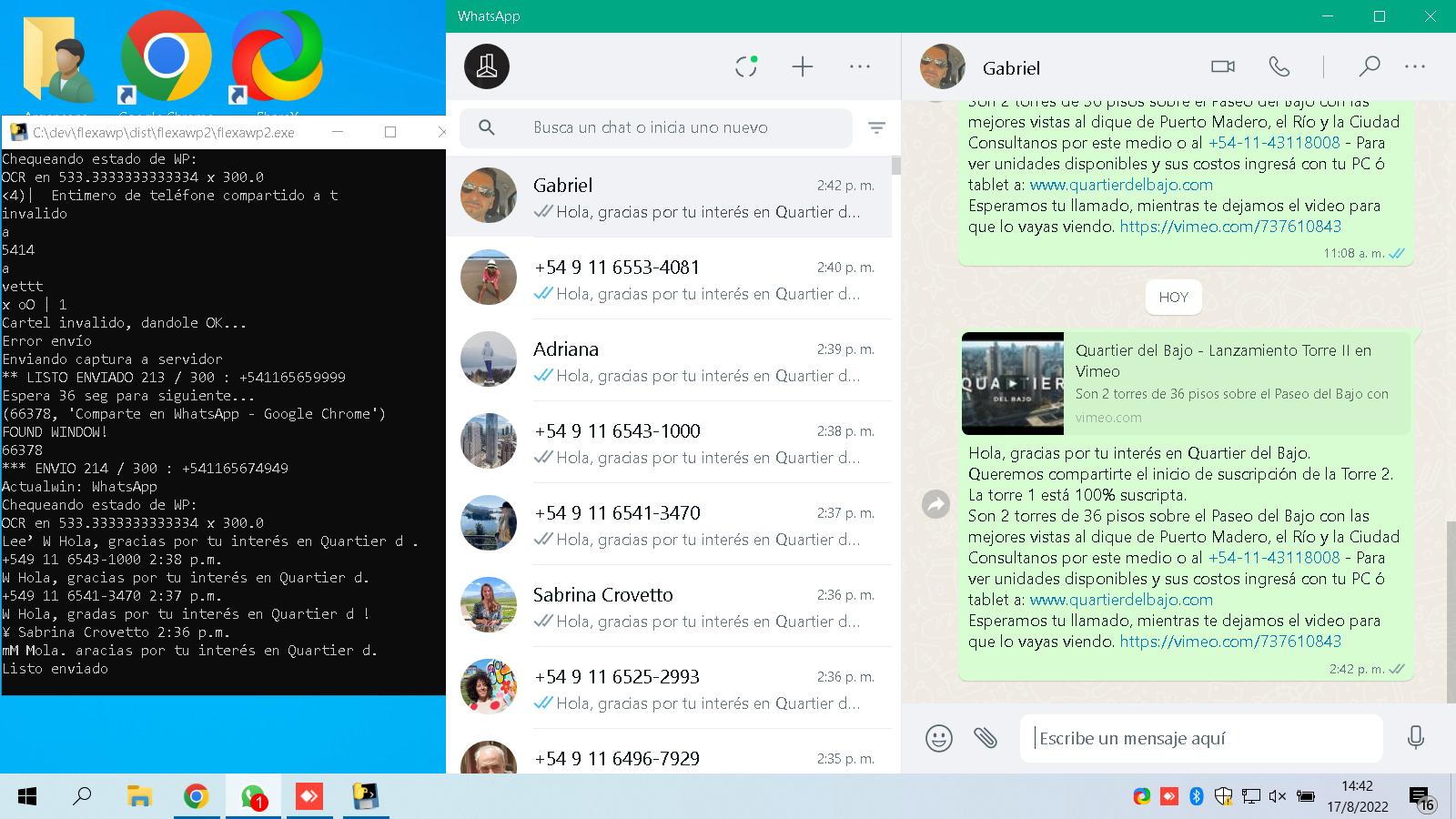This screenshot has width=1456, height=819.
Task: Click the HOY date label
Action: coord(1173,297)
